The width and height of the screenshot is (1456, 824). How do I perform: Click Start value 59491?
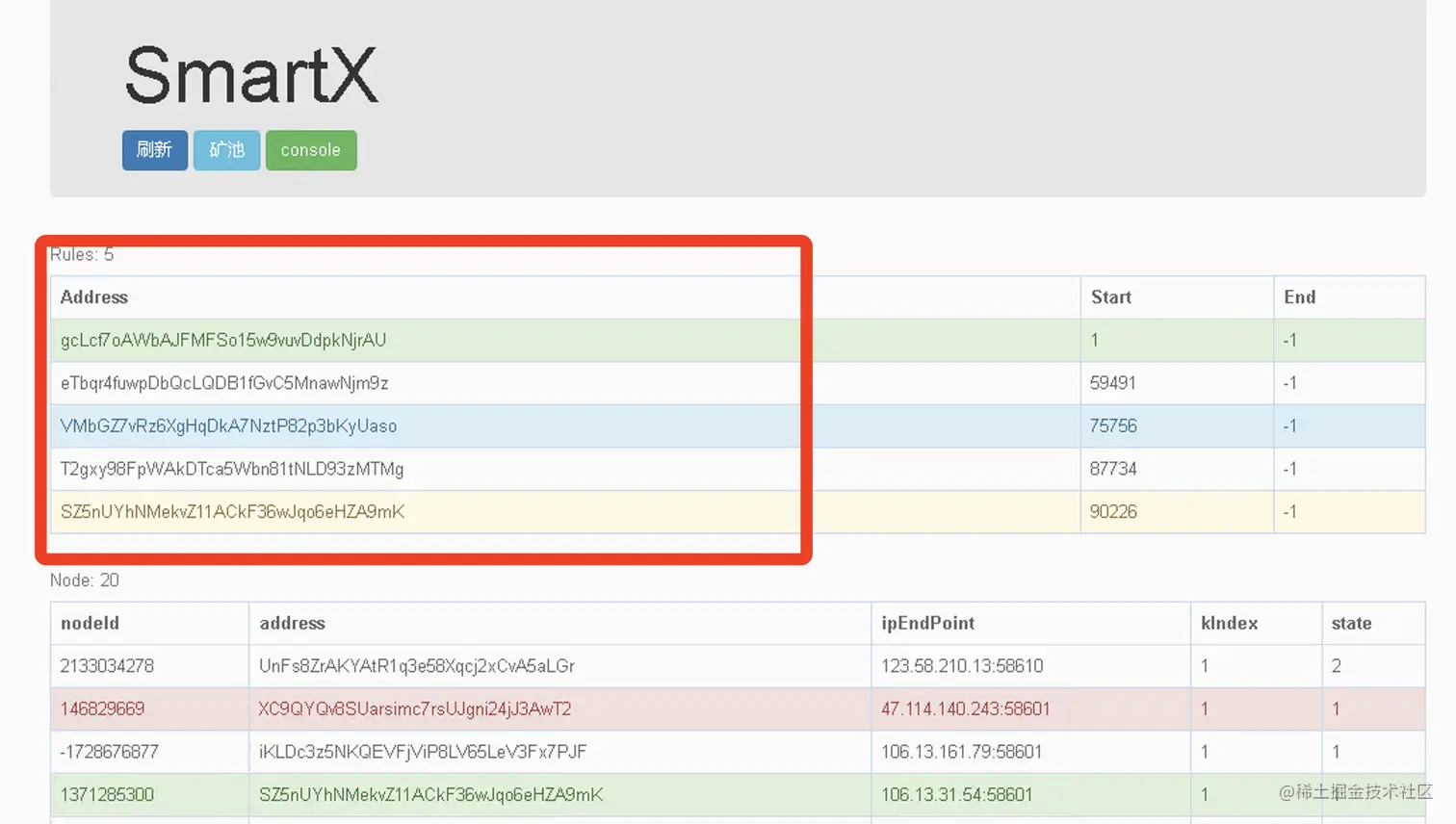click(x=1113, y=383)
